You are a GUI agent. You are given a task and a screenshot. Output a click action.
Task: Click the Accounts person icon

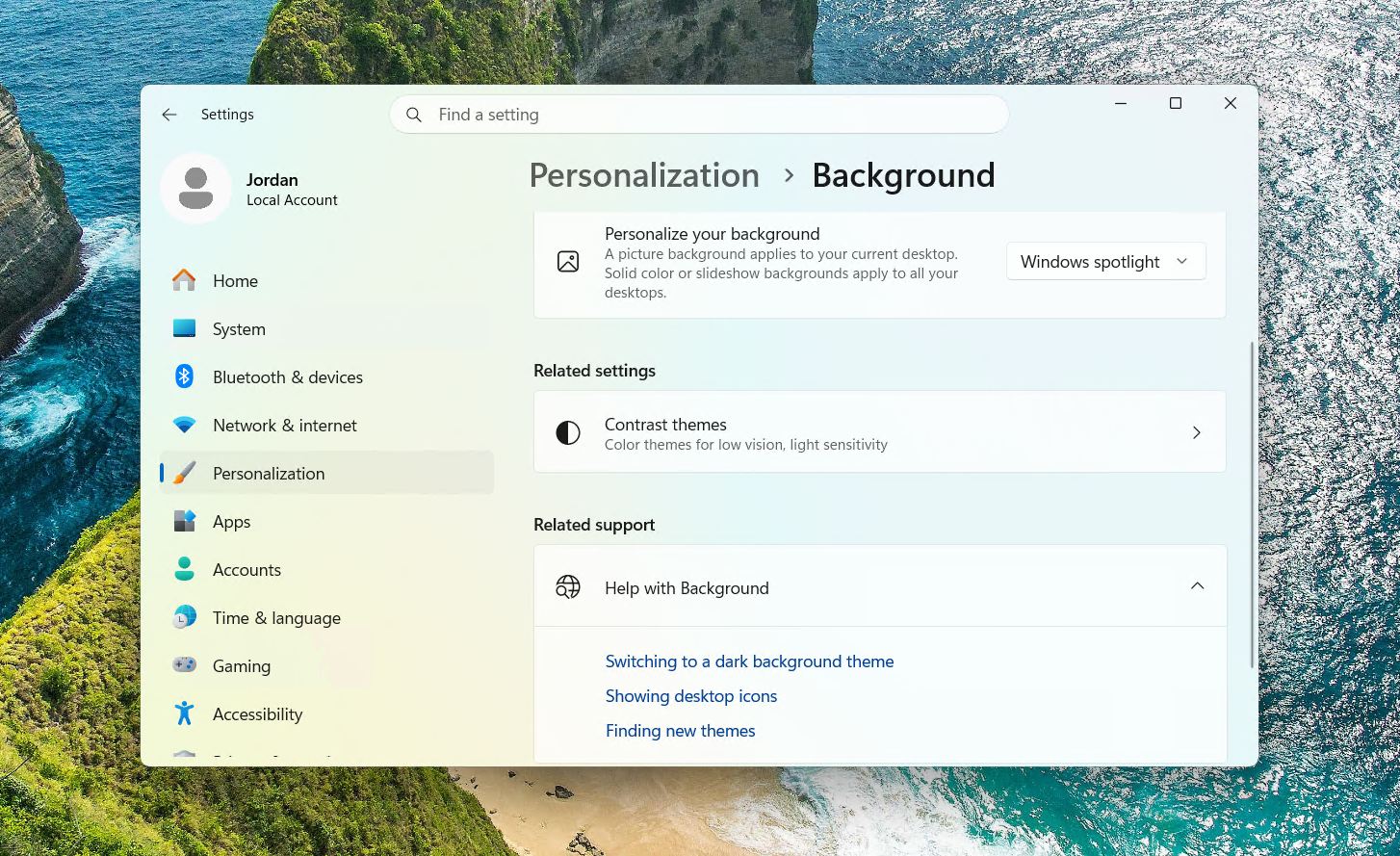(x=184, y=569)
